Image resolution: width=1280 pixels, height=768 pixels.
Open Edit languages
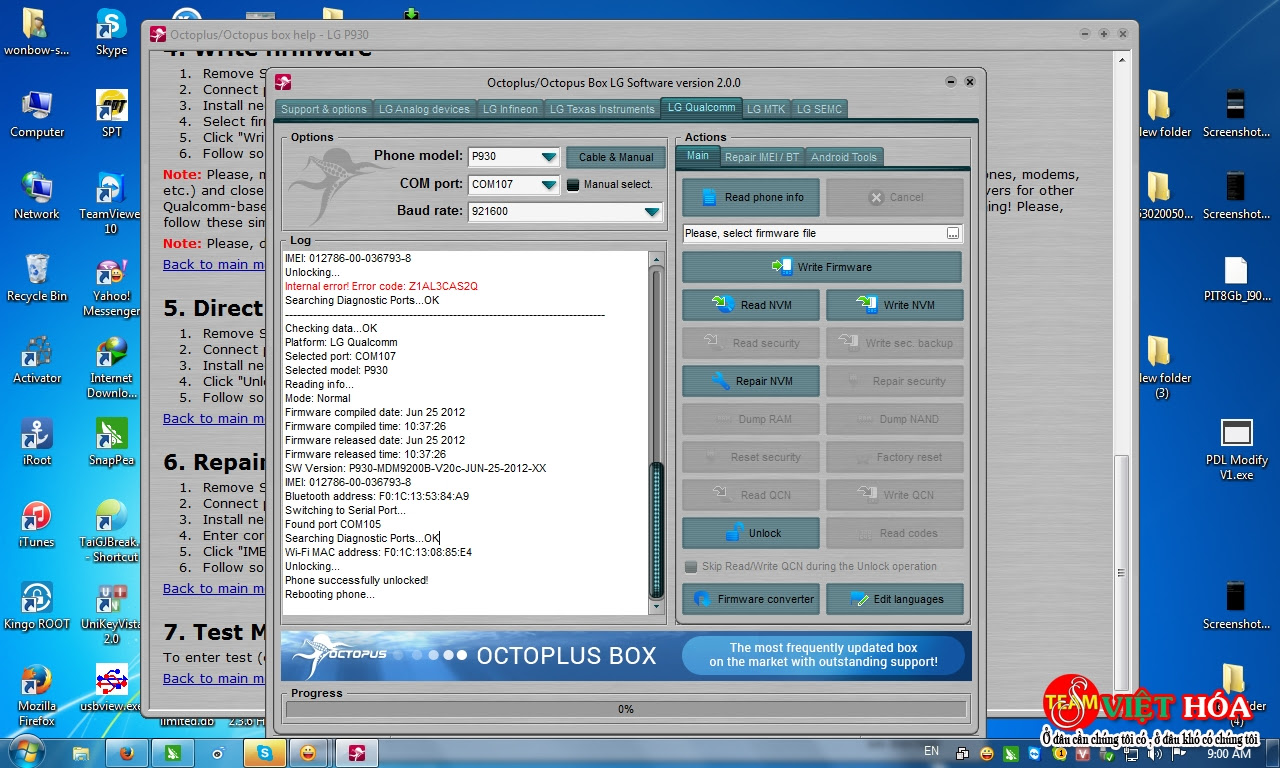coord(895,599)
